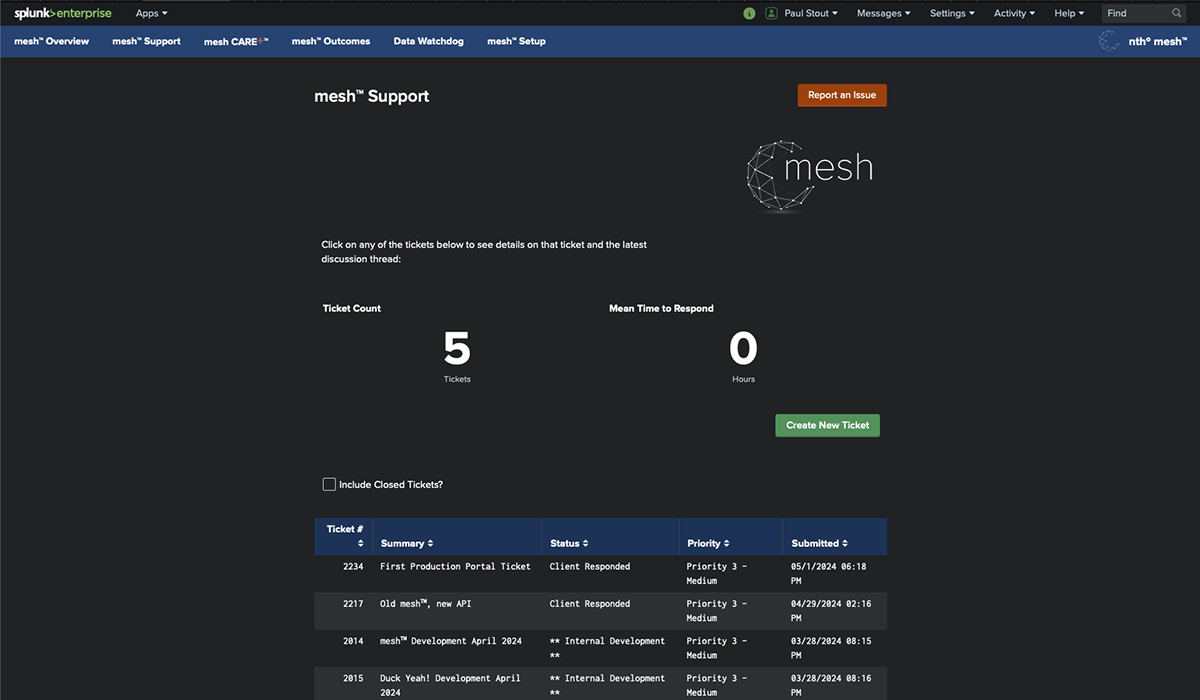Open ticket number 2015

(x=353, y=678)
